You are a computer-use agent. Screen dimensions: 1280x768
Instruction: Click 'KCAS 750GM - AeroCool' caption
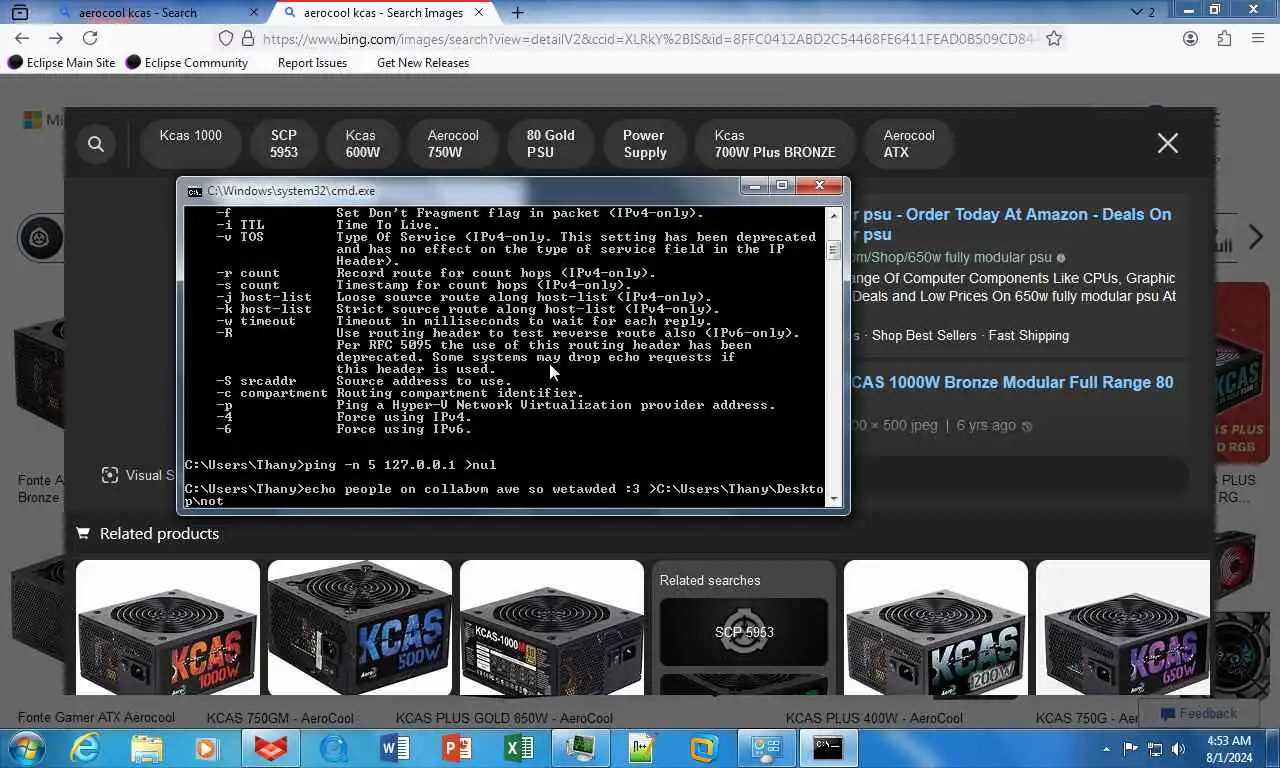pos(280,718)
